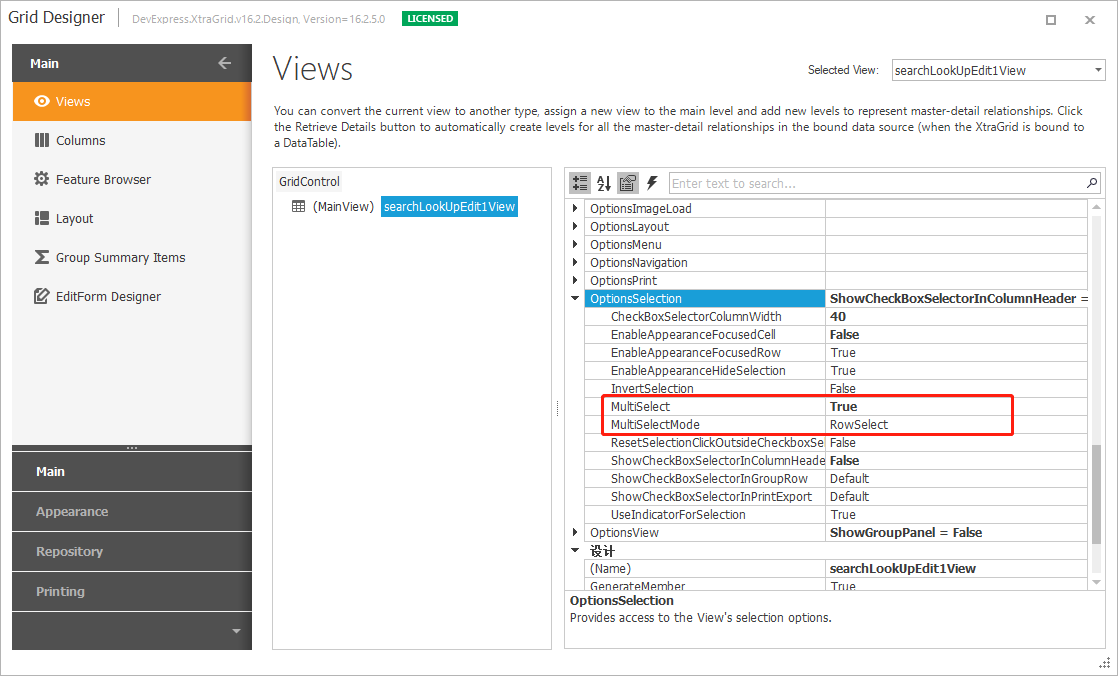Select the Appearance navigation group

click(132, 511)
